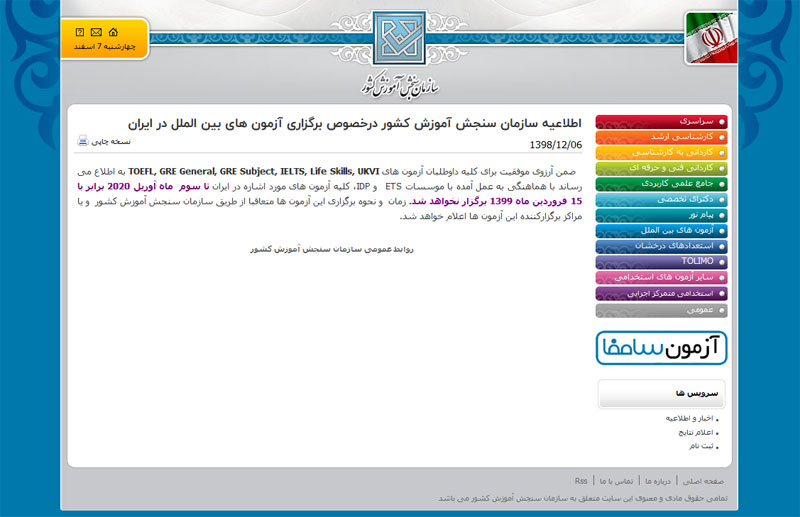Screen dimensions: 800x517
Task: Click the date 1398/12/06
Action: tap(556, 145)
